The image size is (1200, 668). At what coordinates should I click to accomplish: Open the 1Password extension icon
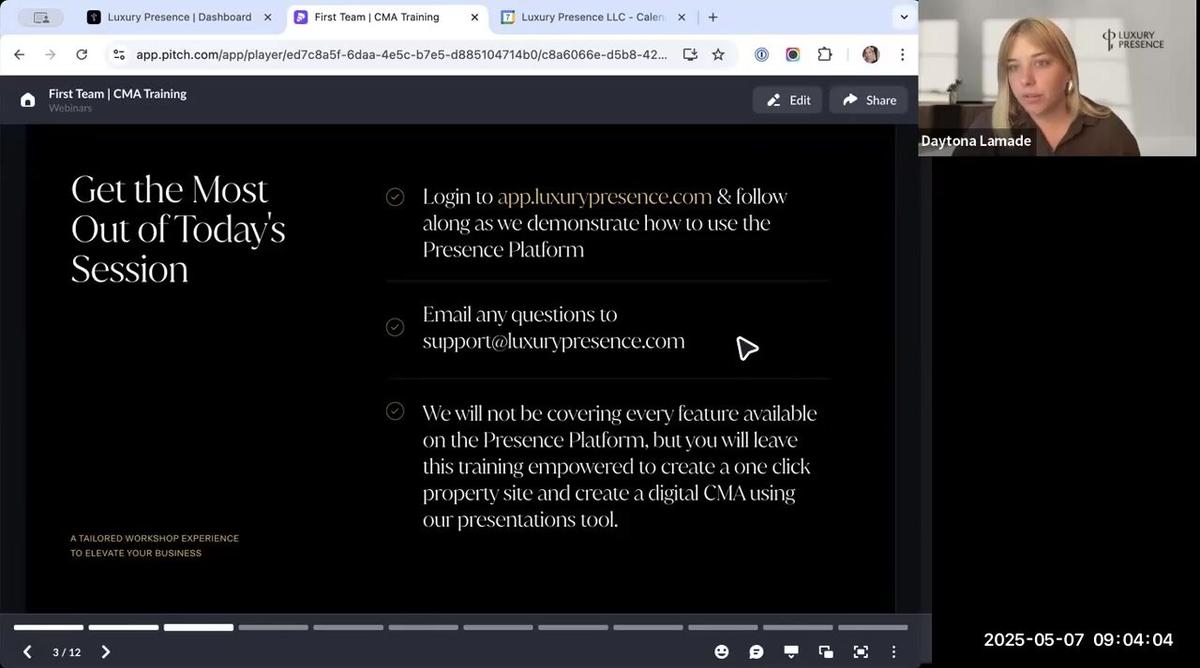762,55
